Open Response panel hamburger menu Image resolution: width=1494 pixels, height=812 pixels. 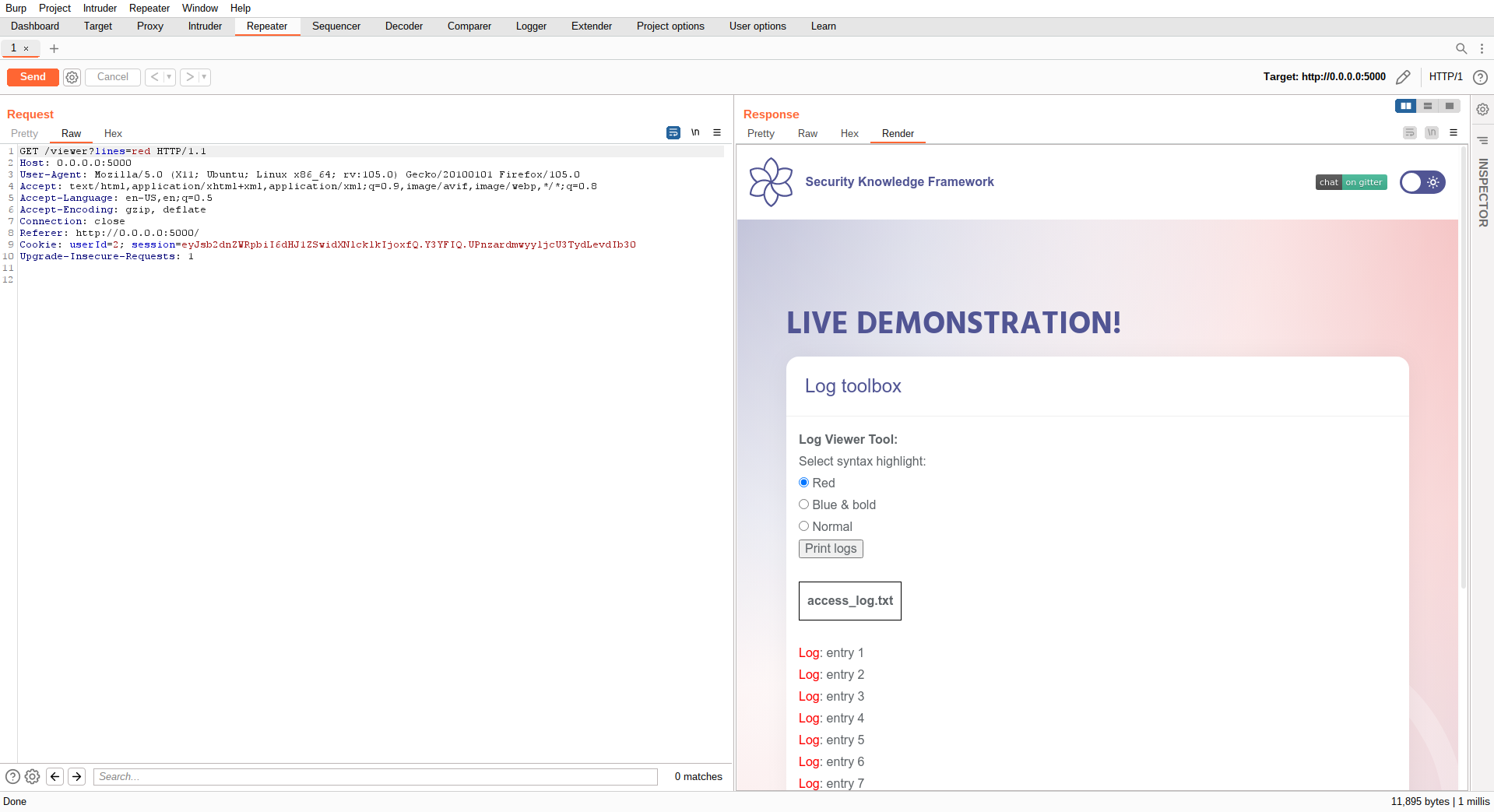(1454, 133)
